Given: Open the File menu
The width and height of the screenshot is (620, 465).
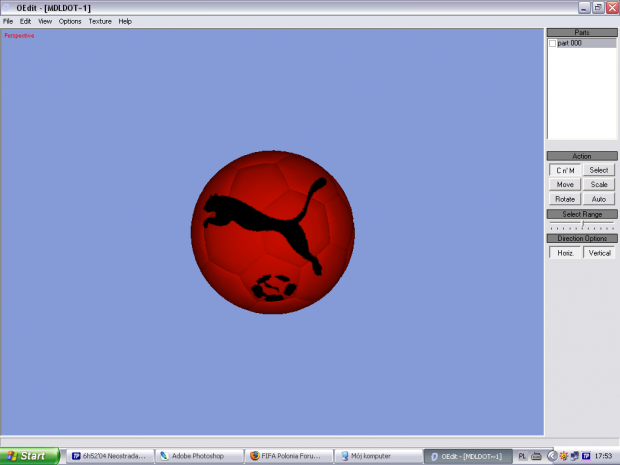Looking at the screenshot, I should coord(8,21).
